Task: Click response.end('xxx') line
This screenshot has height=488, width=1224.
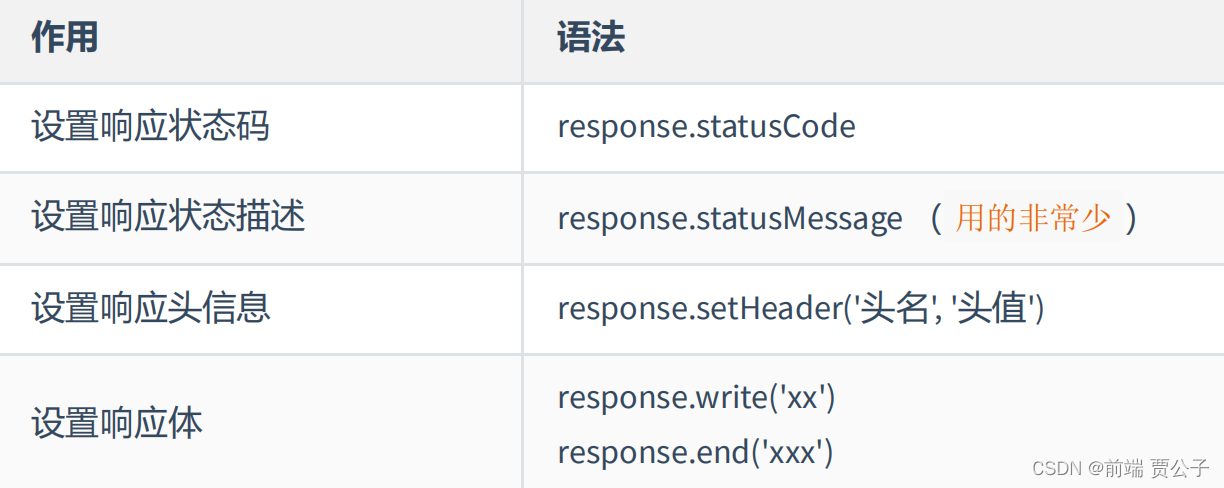Action: (x=695, y=452)
